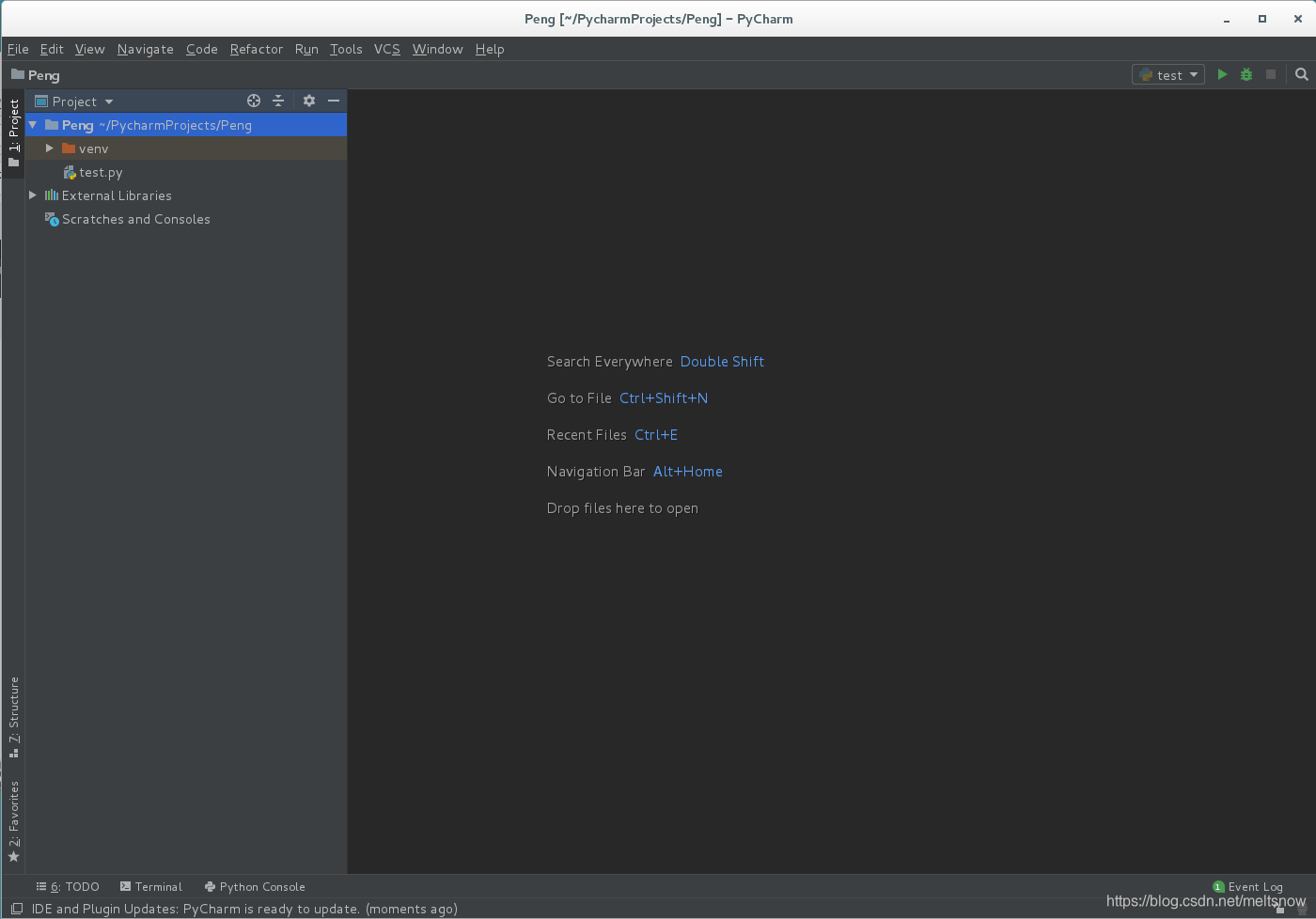This screenshot has height=919, width=1316.
Task: Select Peng root project row
Action: 186,125
